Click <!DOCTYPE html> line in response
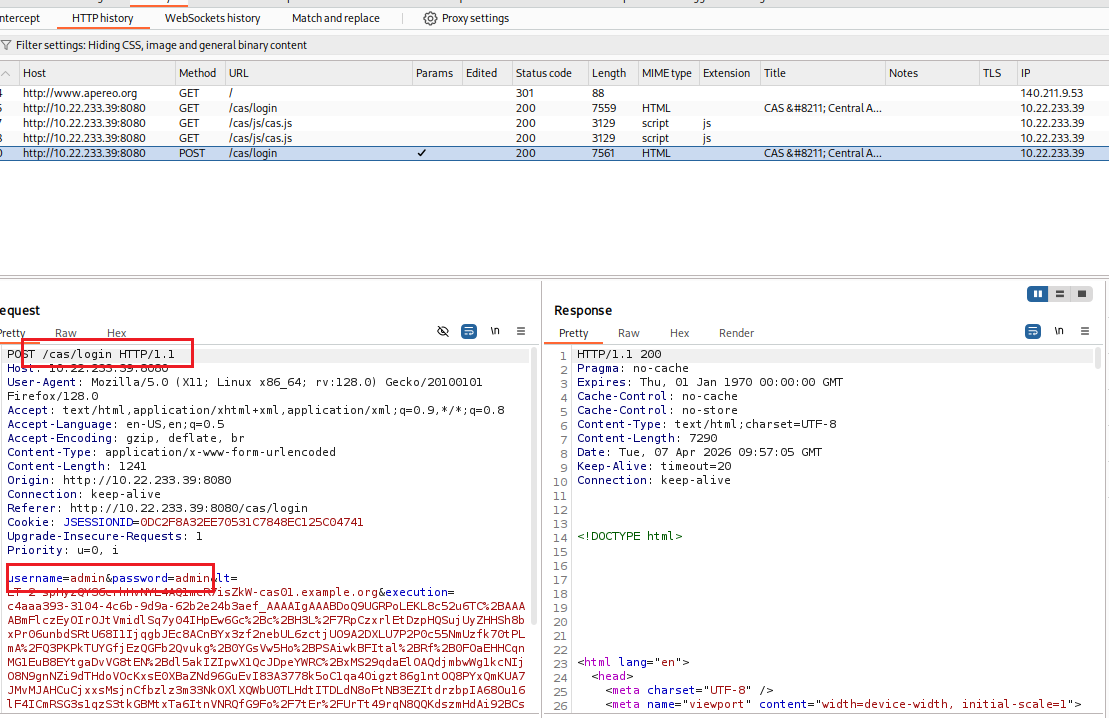The image size is (1109, 718). (629, 536)
